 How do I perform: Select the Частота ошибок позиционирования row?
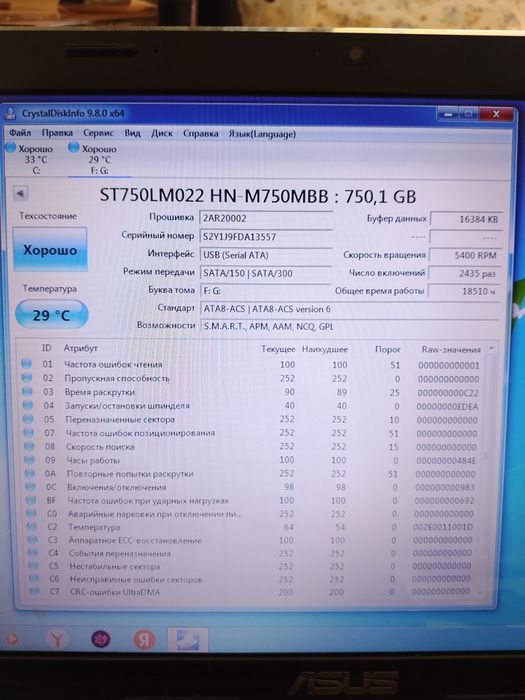click(x=251, y=433)
